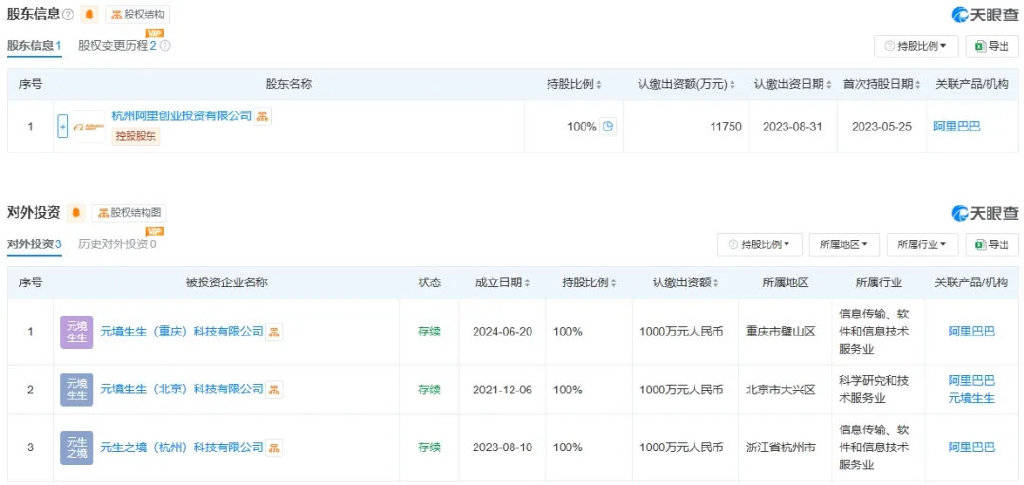Open 股权结构图 button in investment section
This screenshot has width=1024, height=485.
point(129,212)
